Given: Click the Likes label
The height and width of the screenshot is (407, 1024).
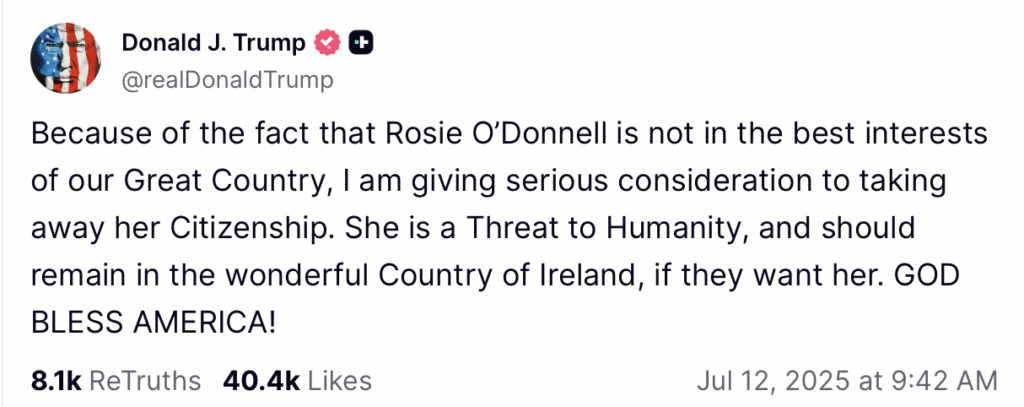Looking at the screenshot, I should click(340, 380).
